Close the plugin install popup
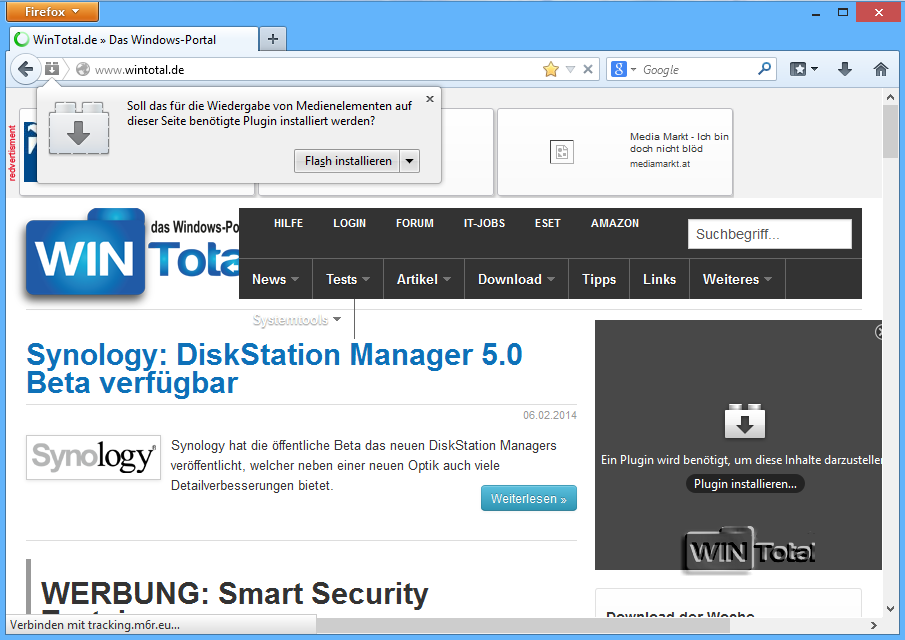 tap(429, 99)
